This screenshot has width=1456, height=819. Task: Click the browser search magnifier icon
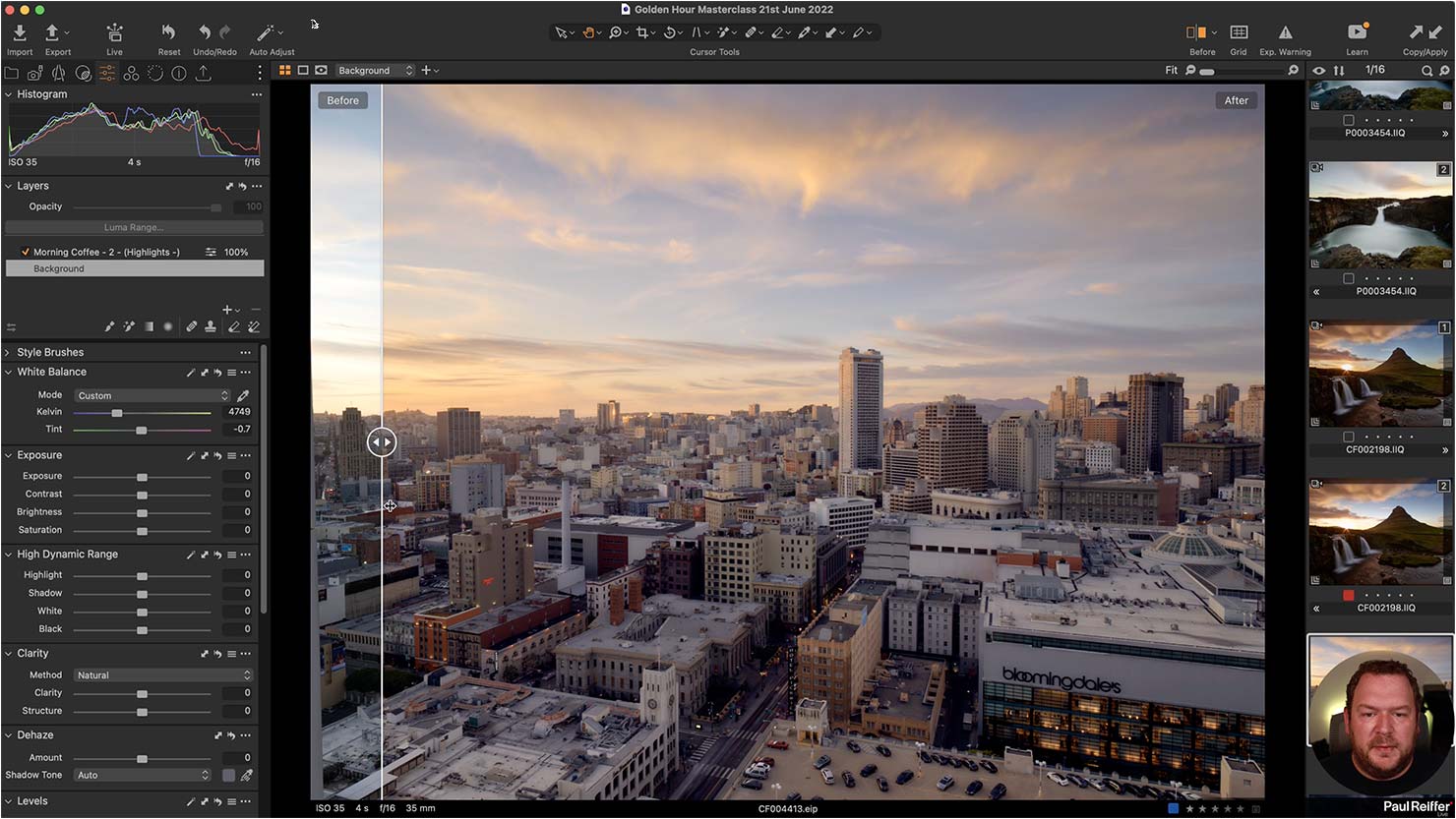pos(1426,71)
